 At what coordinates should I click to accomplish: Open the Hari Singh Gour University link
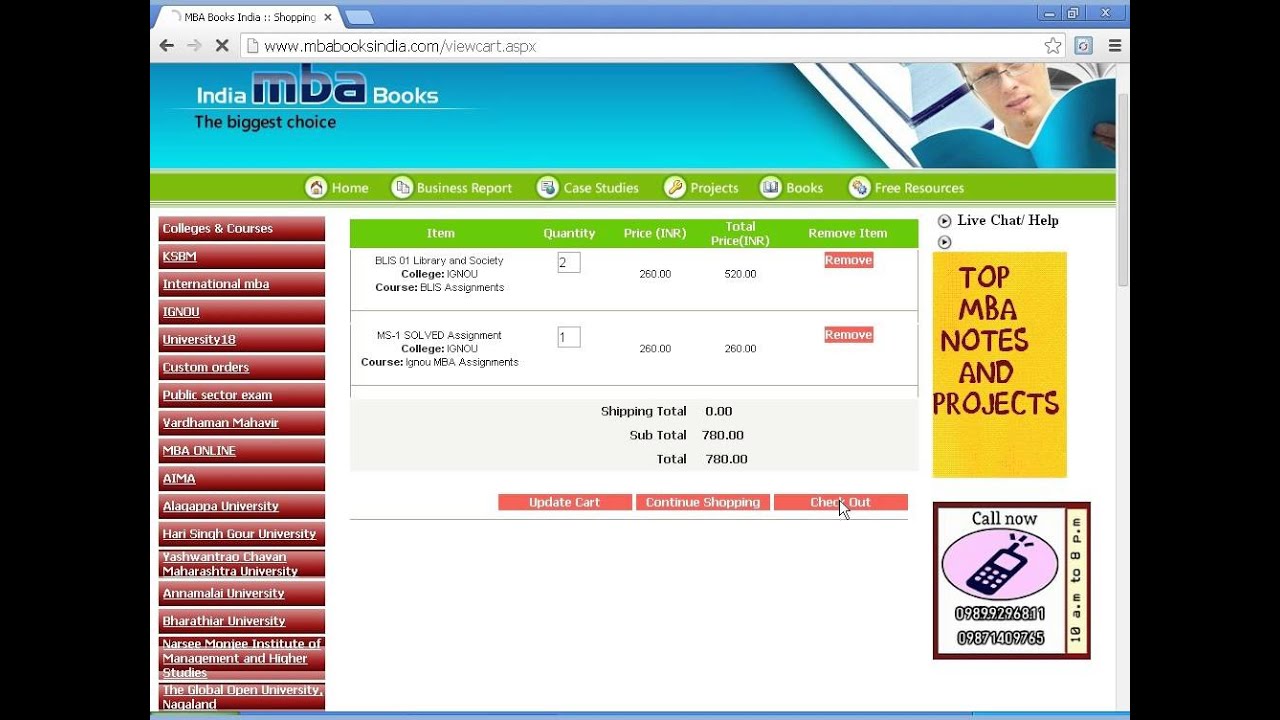242,534
